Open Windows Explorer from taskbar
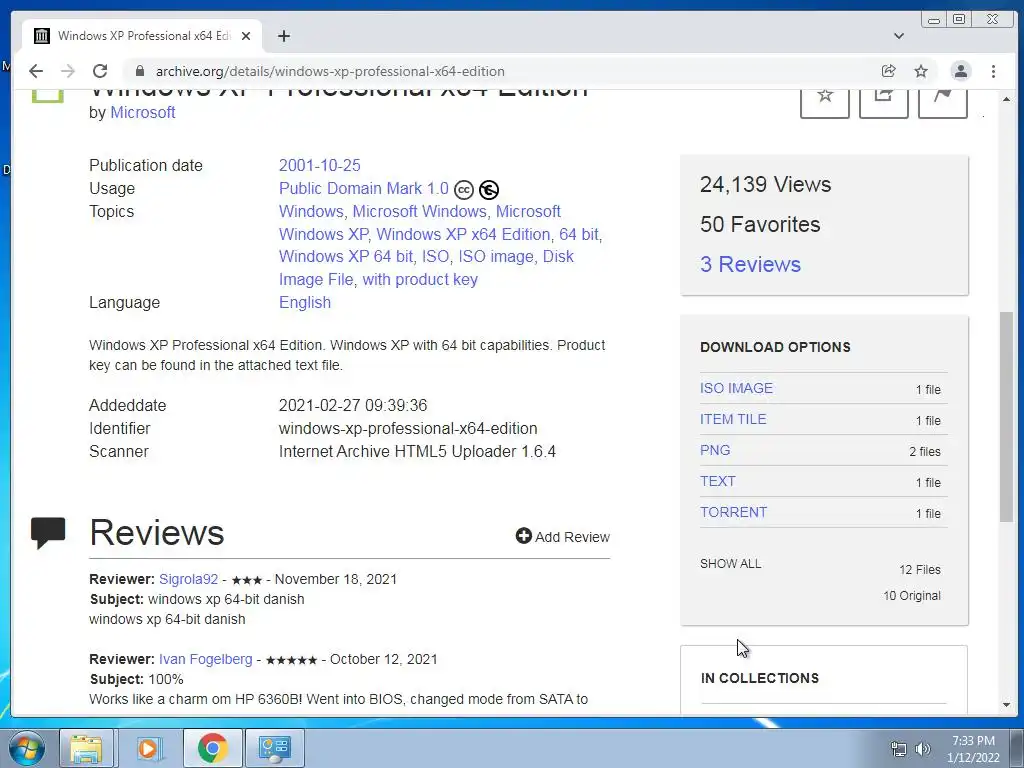Screen dimensions: 1024x768 coord(87,748)
